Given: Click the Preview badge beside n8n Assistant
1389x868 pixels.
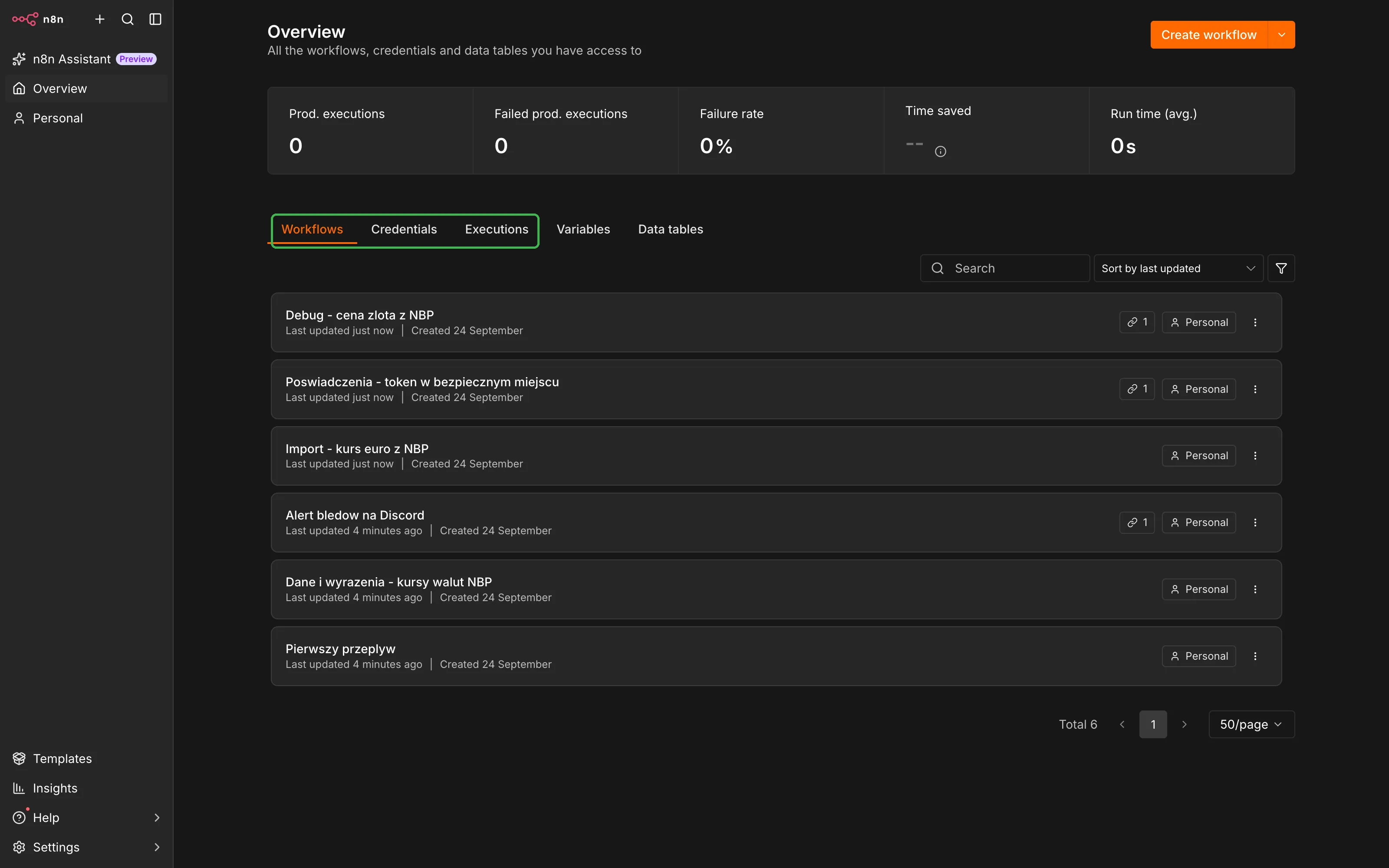Looking at the screenshot, I should (x=136, y=59).
